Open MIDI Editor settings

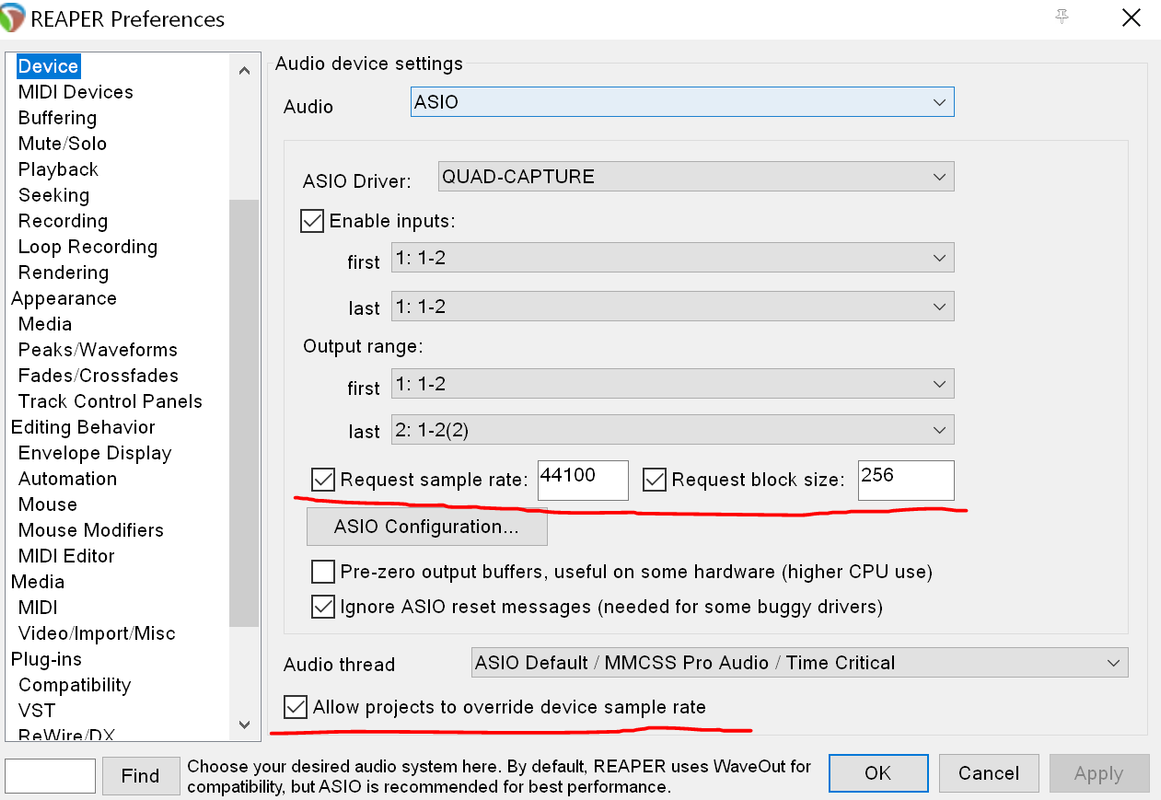point(66,556)
